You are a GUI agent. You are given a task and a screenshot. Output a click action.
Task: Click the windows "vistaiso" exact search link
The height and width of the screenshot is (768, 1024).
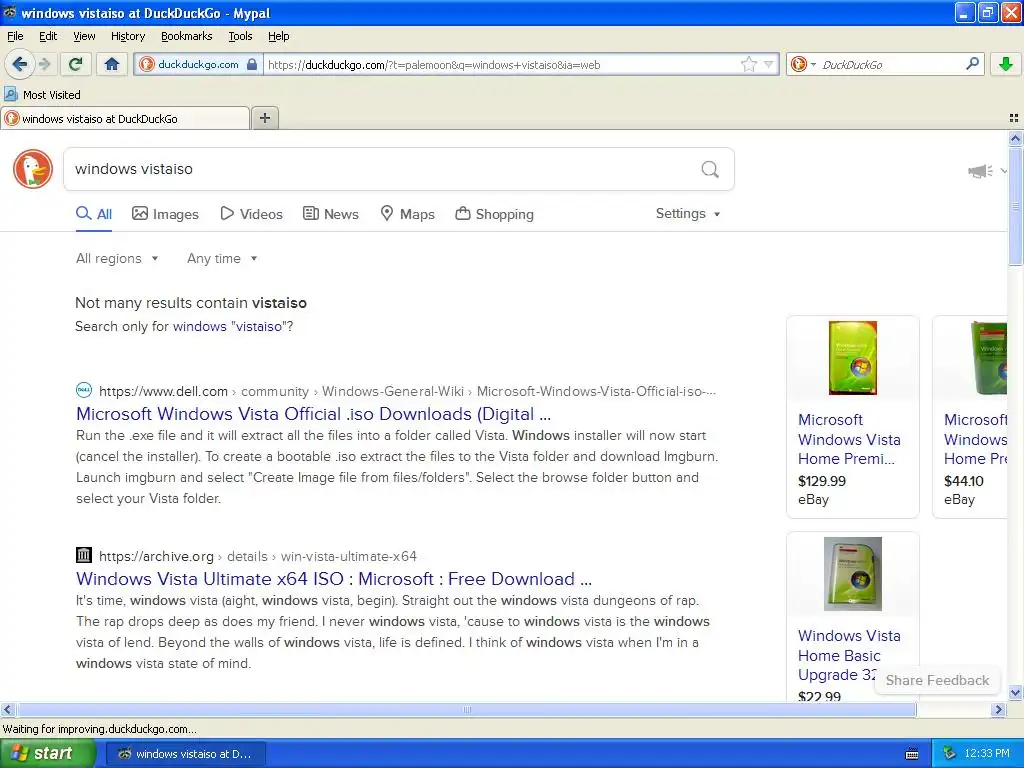tap(230, 326)
